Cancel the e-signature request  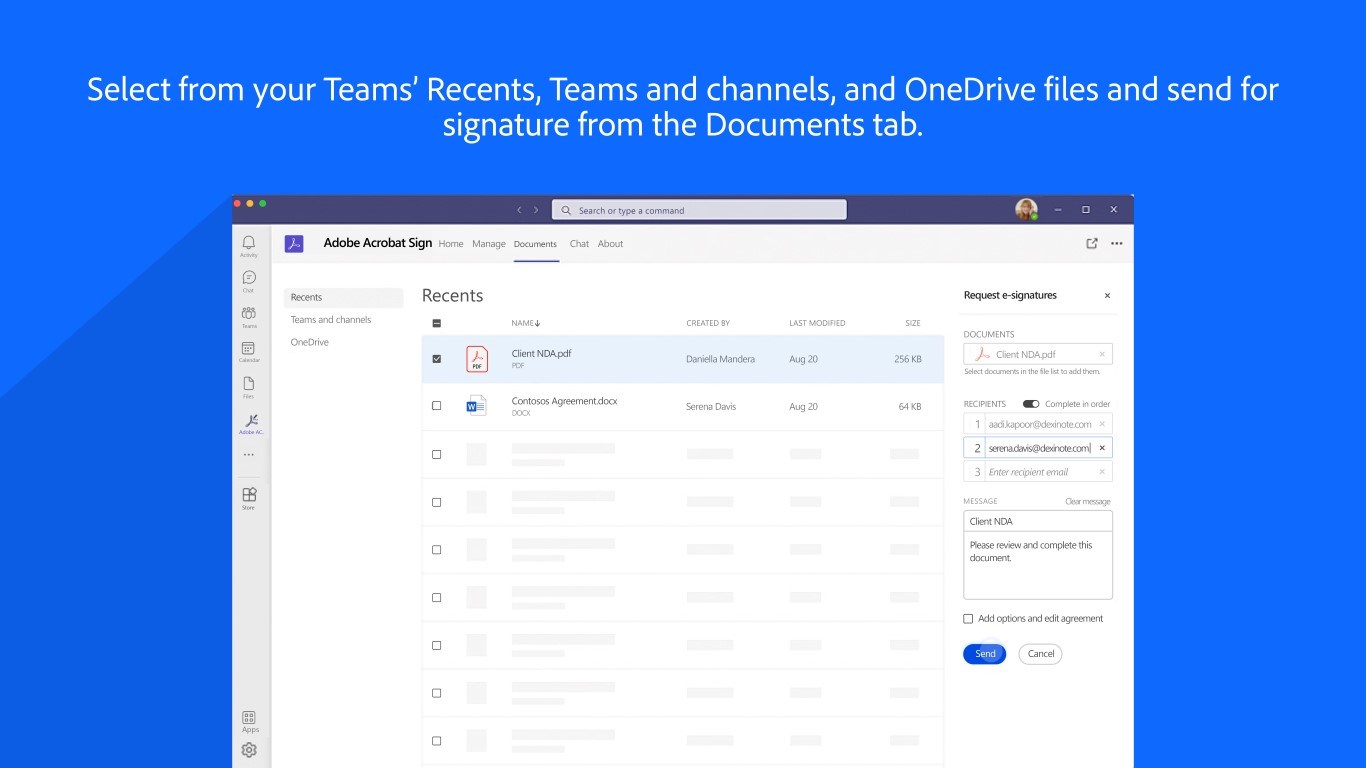(1041, 654)
